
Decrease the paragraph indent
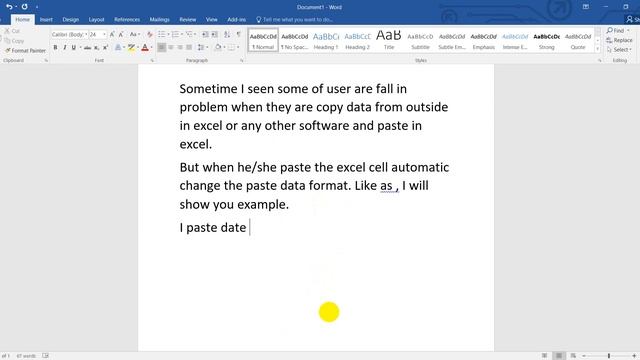coord(205,35)
